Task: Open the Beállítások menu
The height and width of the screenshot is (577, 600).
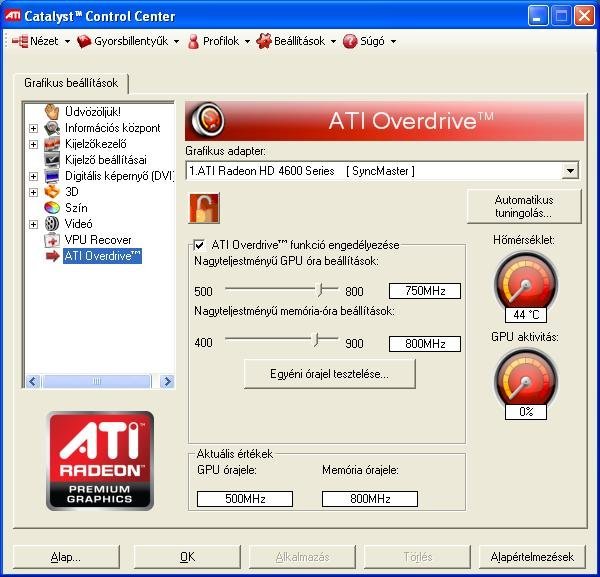Action: coord(300,41)
